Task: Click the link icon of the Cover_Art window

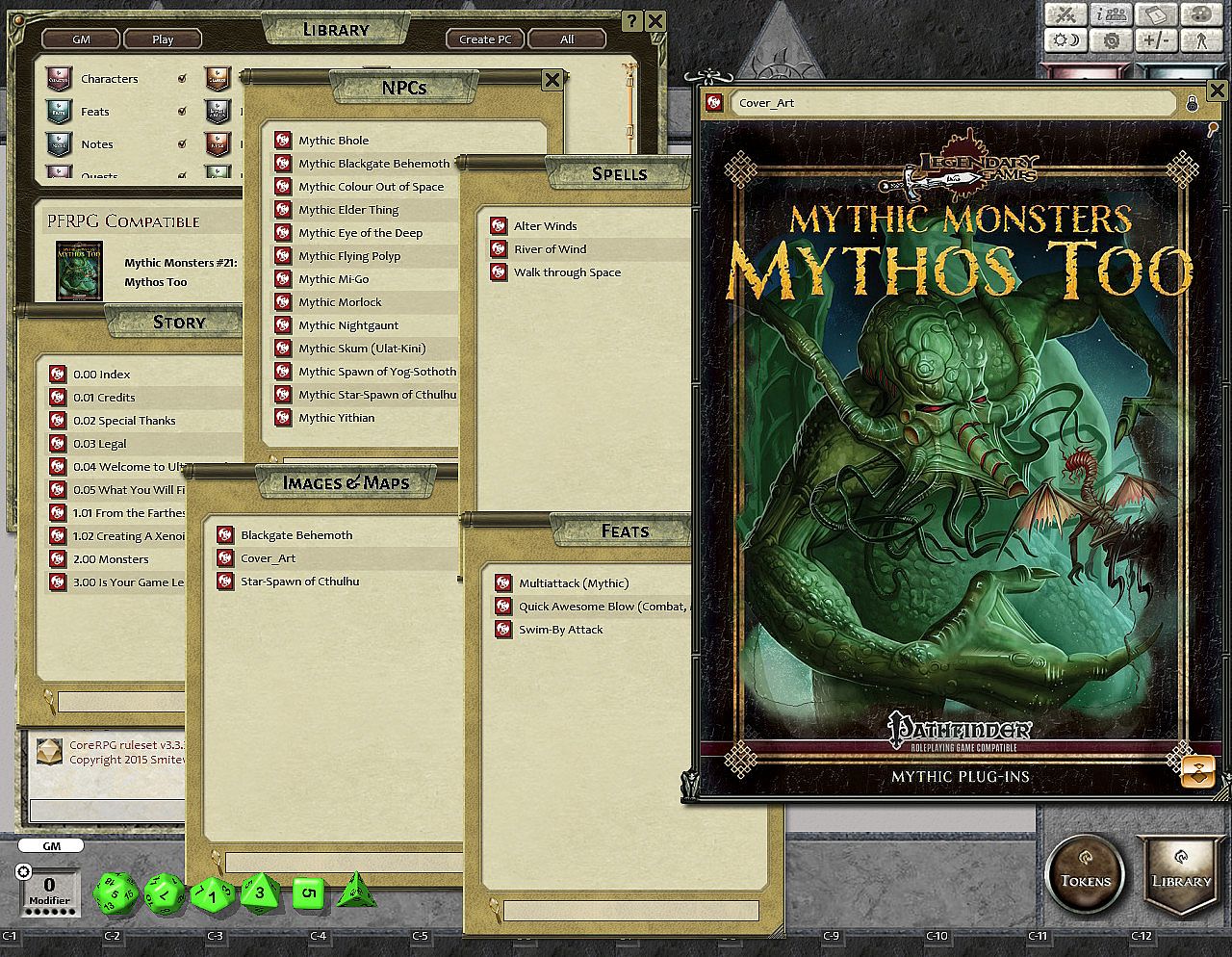Action: [714, 103]
